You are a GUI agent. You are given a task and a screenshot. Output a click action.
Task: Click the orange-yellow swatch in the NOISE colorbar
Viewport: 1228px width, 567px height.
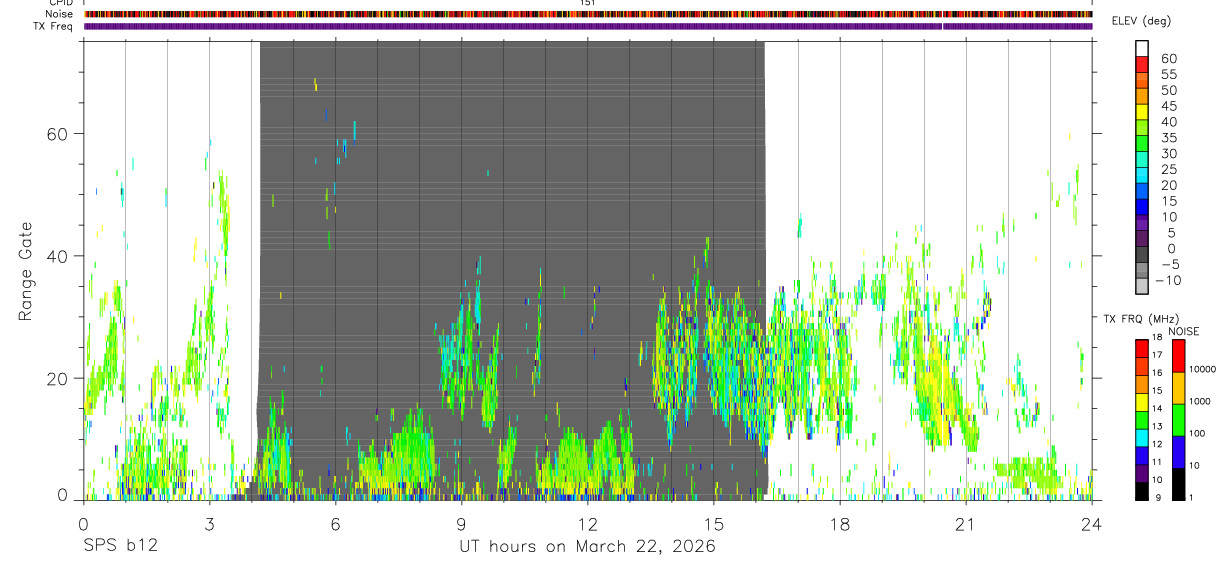pos(1178,388)
